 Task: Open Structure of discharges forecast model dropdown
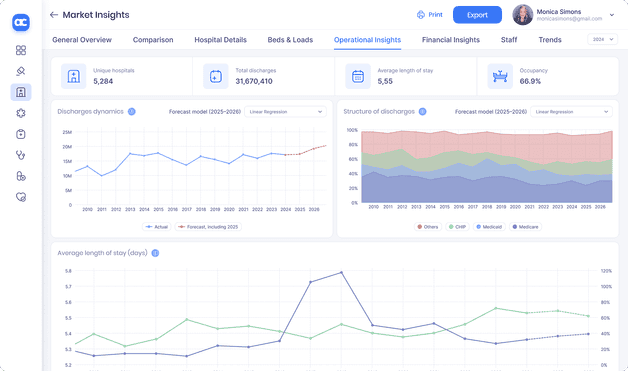(x=572, y=112)
